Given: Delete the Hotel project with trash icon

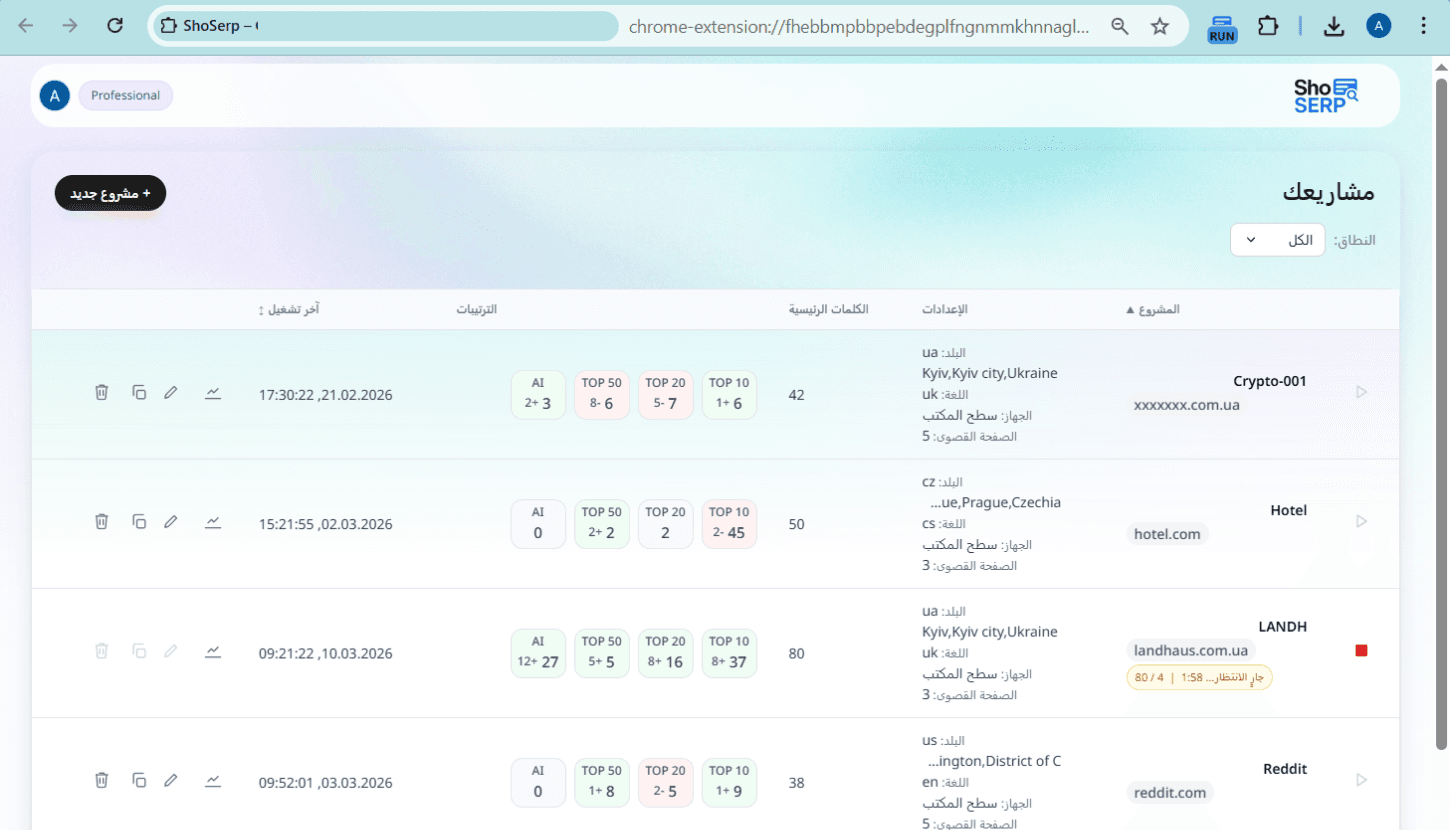Looking at the screenshot, I should [101, 522].
